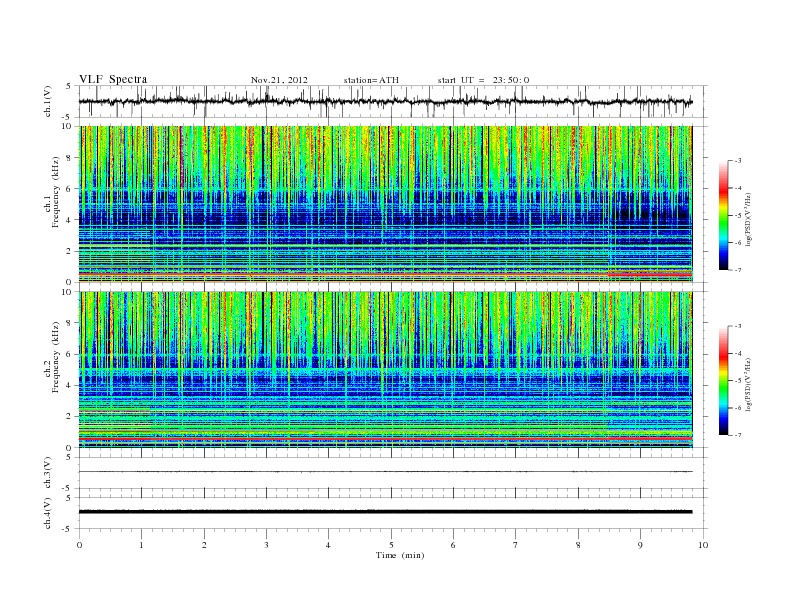This screenshot has width=792, height=612.
Task: Select the "start UT = 23:50:0" text
Action: [483, 80]
